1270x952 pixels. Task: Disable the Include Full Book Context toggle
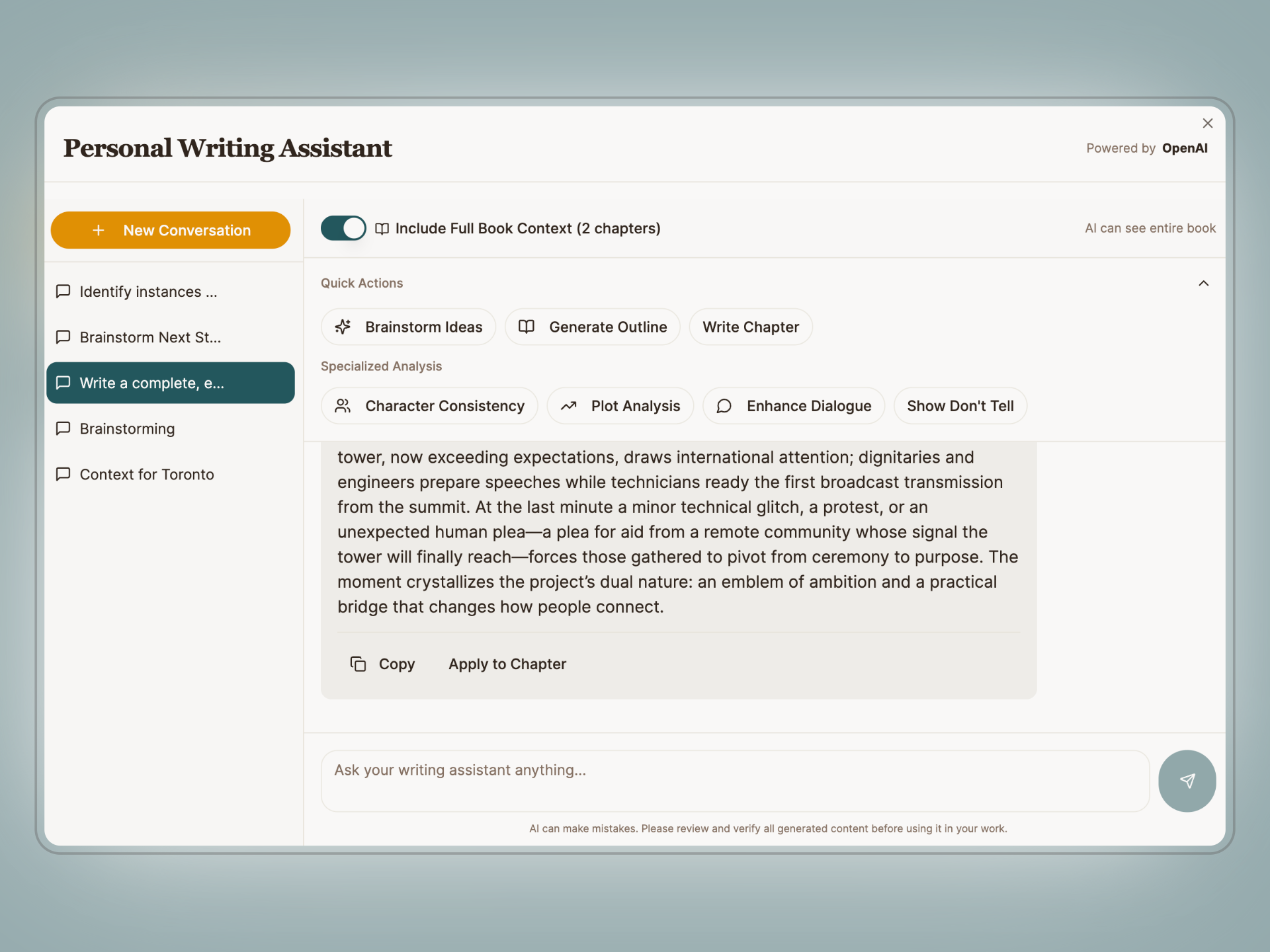[x=343, y=228]
